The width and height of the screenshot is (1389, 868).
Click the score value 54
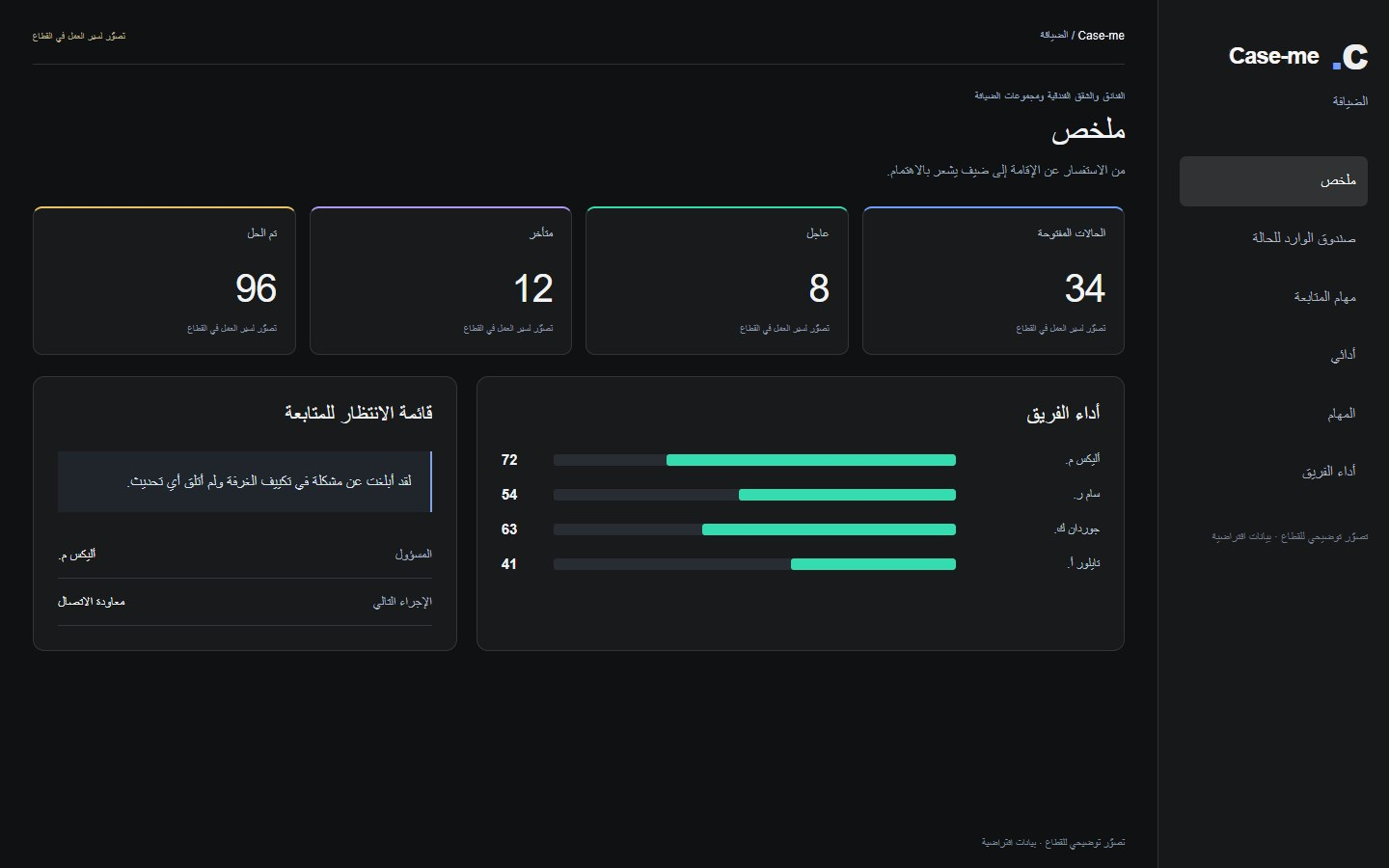coord(509,495)
